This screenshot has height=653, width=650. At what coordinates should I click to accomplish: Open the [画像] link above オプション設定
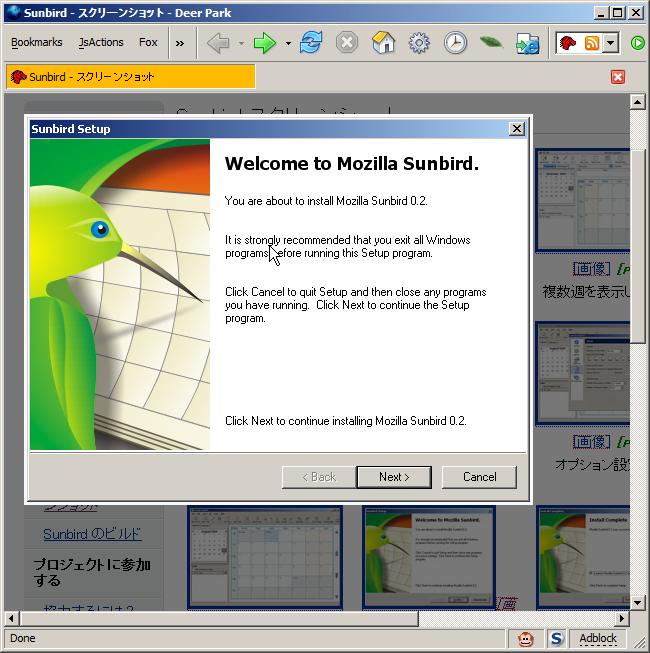pos(592,441)
